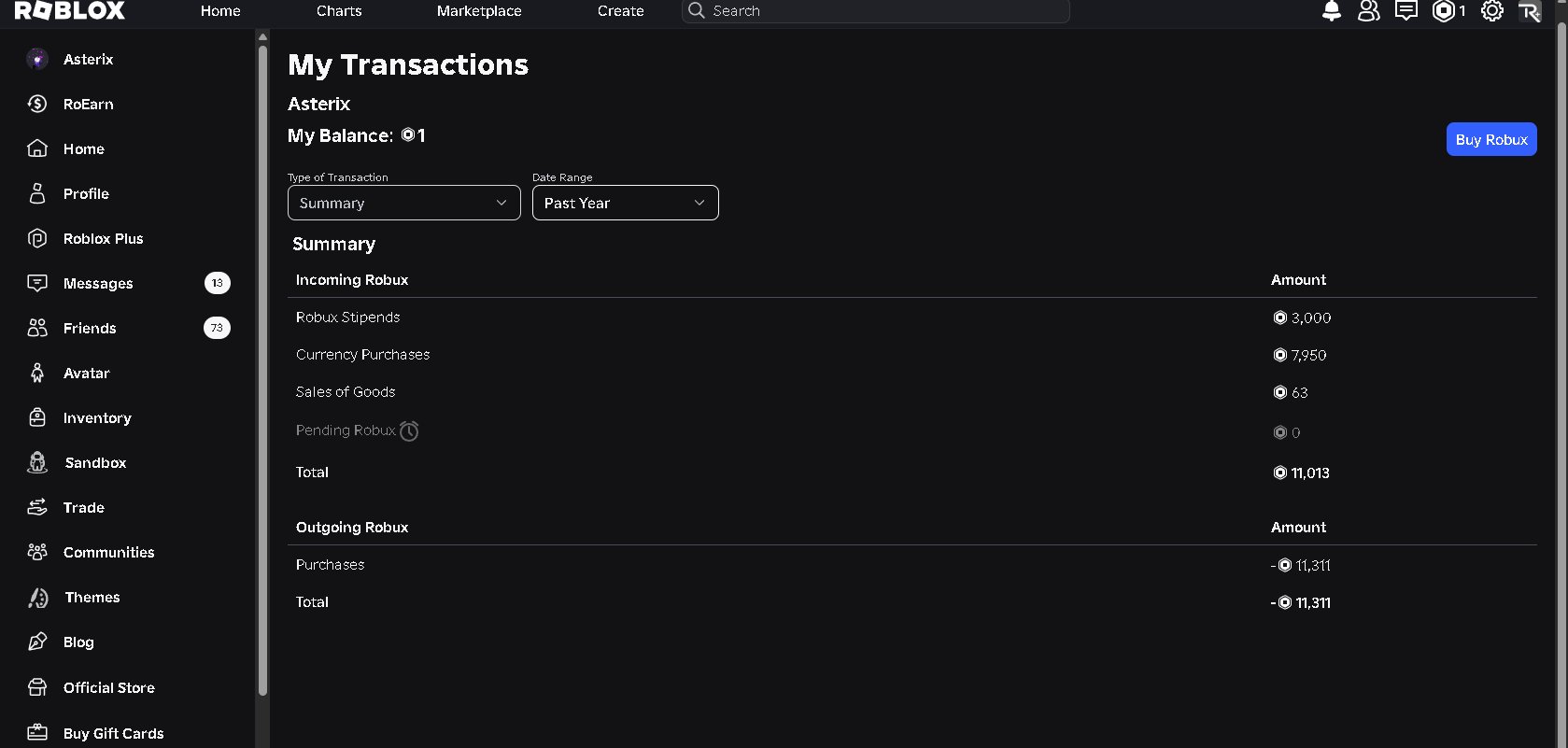Click the Currency Purchases row label

[363, 355]
